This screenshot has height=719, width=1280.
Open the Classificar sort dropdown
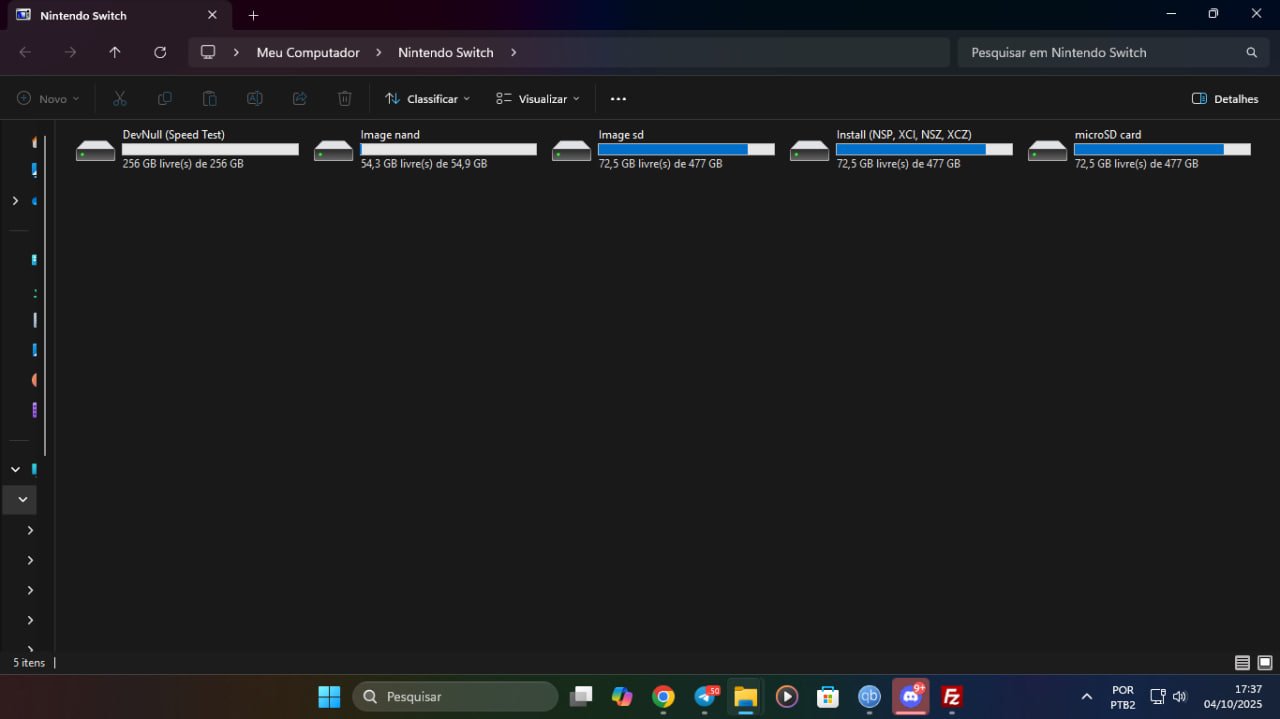tap(428, 99)
